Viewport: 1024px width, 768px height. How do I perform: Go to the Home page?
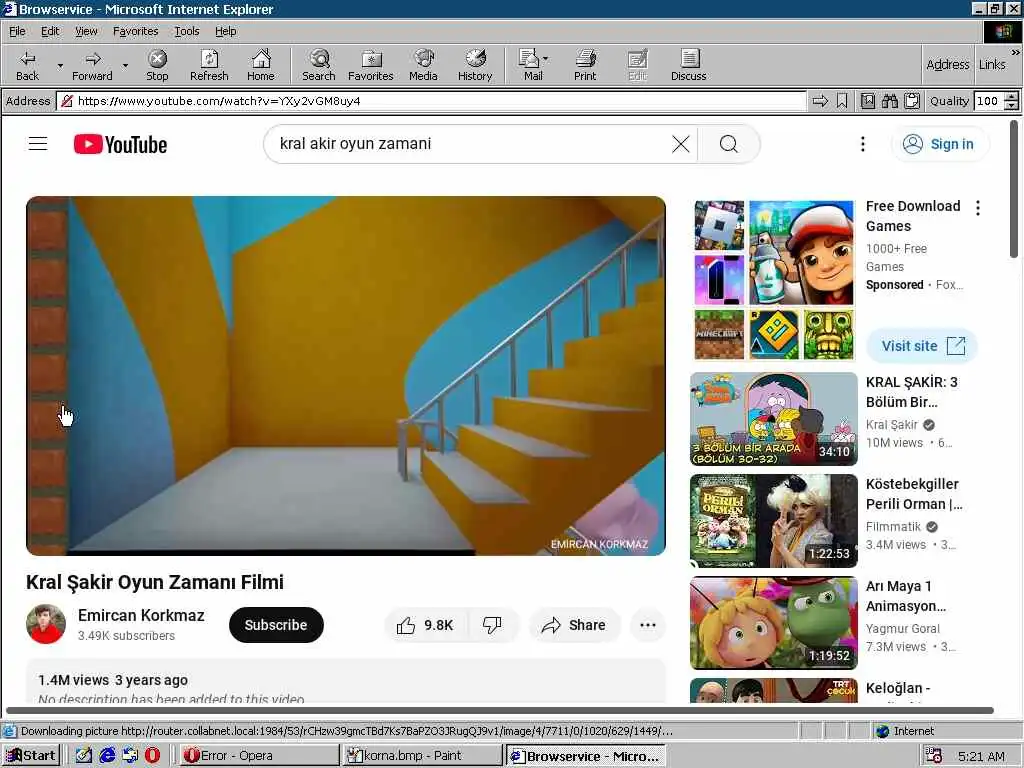261,65
